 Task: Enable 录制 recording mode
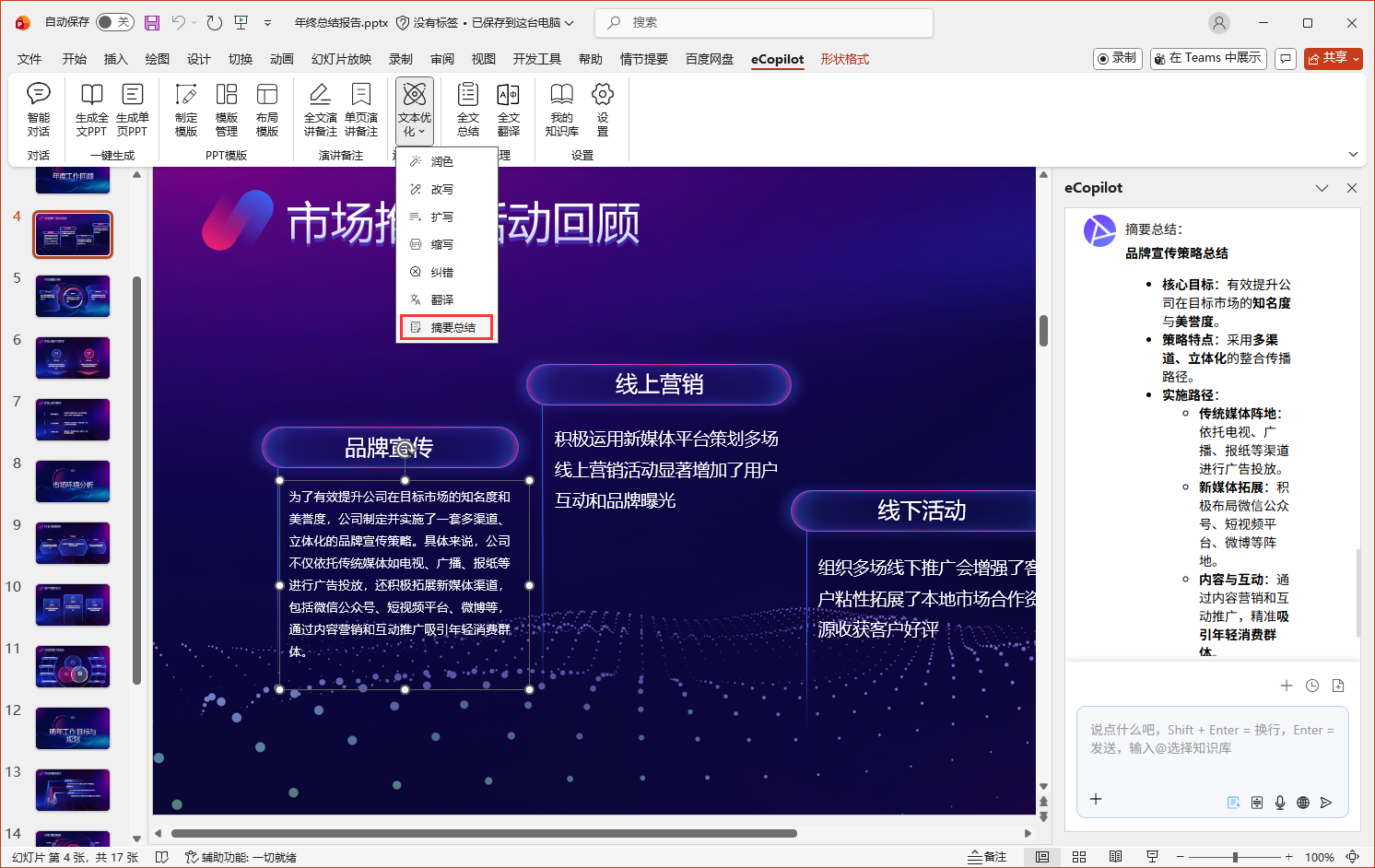tap(1117, 58)
